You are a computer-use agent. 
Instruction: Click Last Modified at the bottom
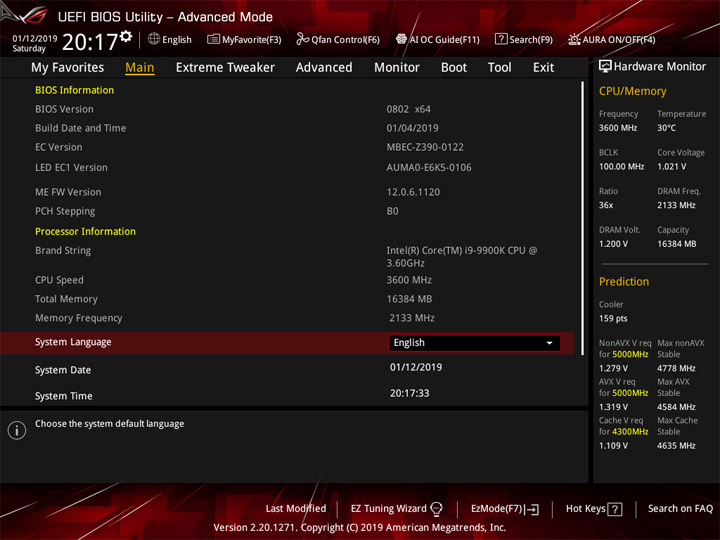pyautogui.click(x=296, y=509)
